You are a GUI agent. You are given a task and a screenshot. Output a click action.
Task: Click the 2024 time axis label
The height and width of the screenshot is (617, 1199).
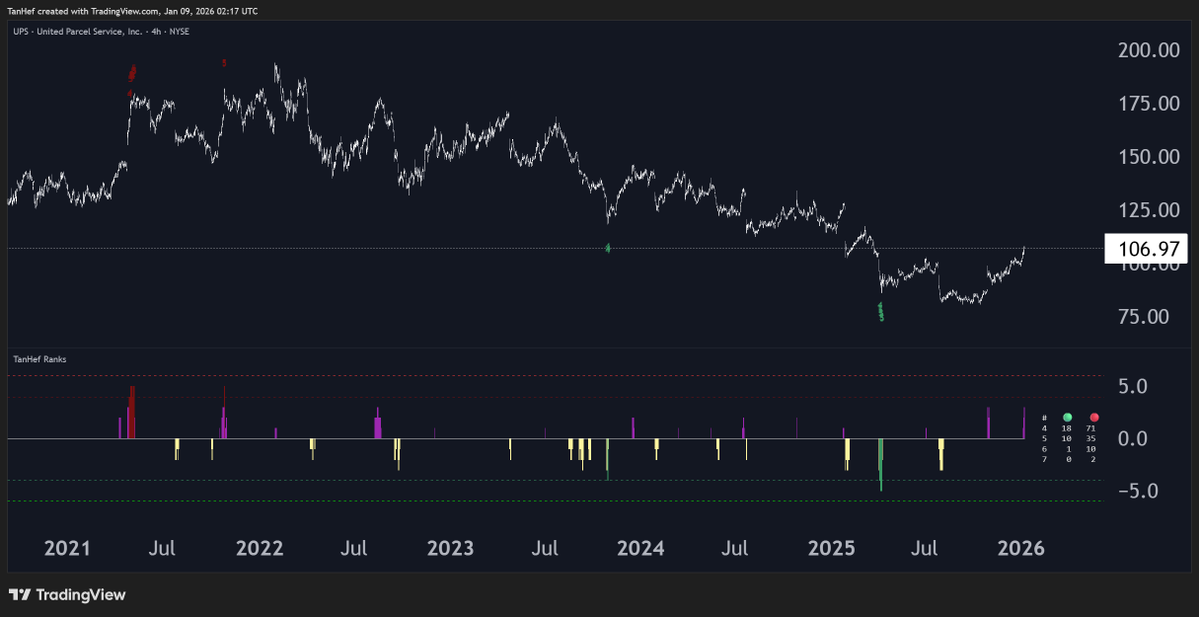[641, 548]
